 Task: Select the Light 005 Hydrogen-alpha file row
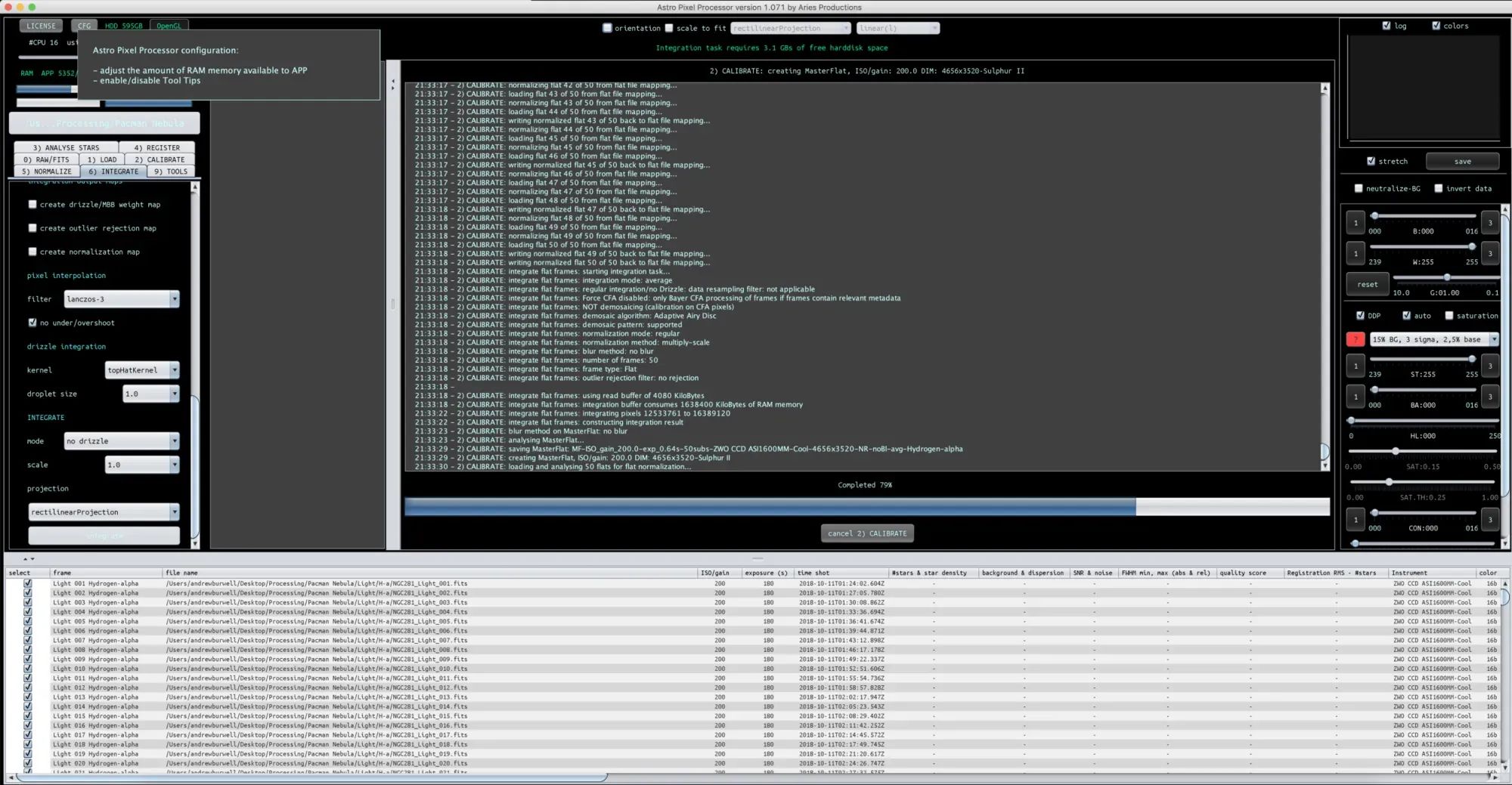95,621
